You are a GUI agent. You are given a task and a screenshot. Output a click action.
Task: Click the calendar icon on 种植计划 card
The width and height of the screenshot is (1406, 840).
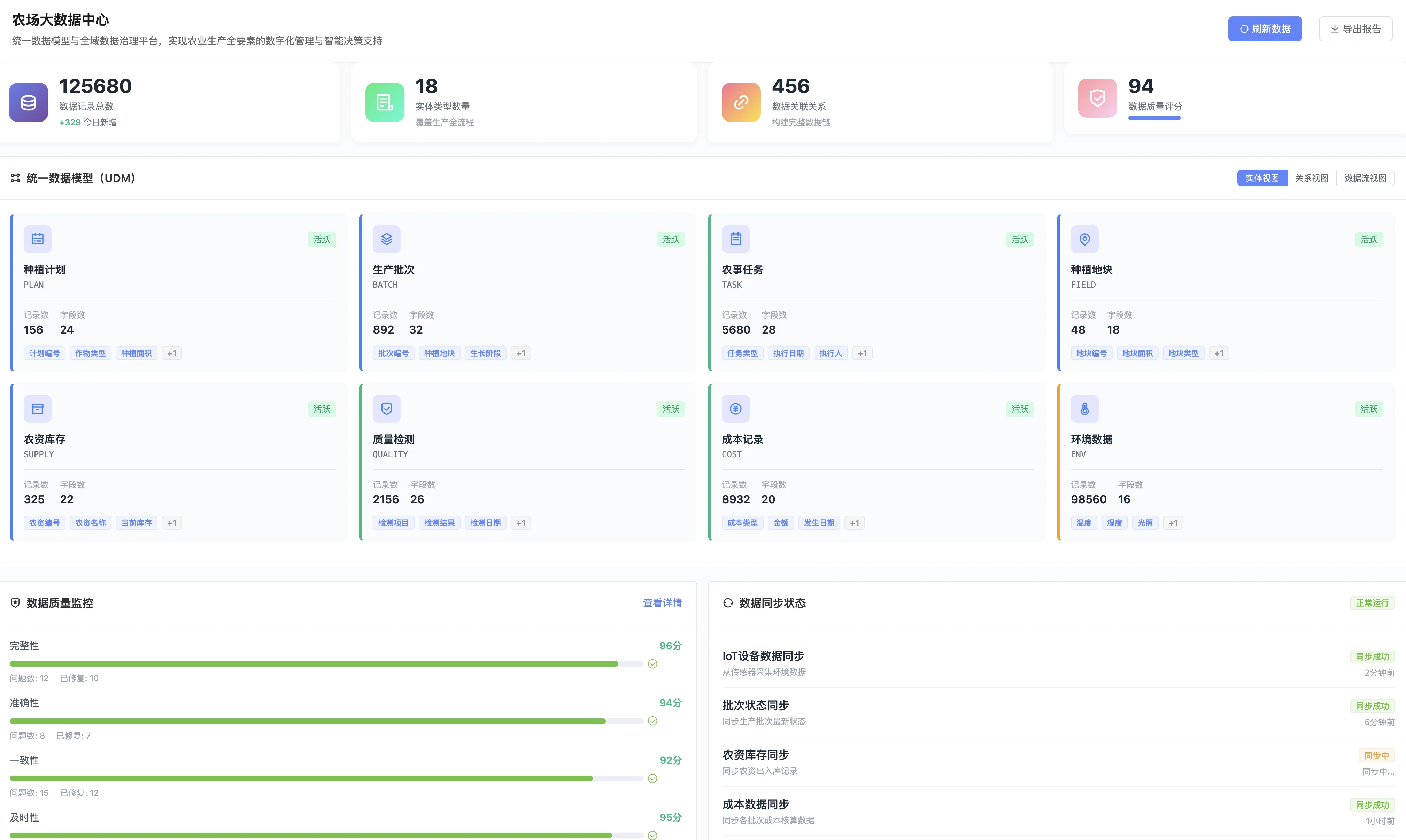coord(37,240)
